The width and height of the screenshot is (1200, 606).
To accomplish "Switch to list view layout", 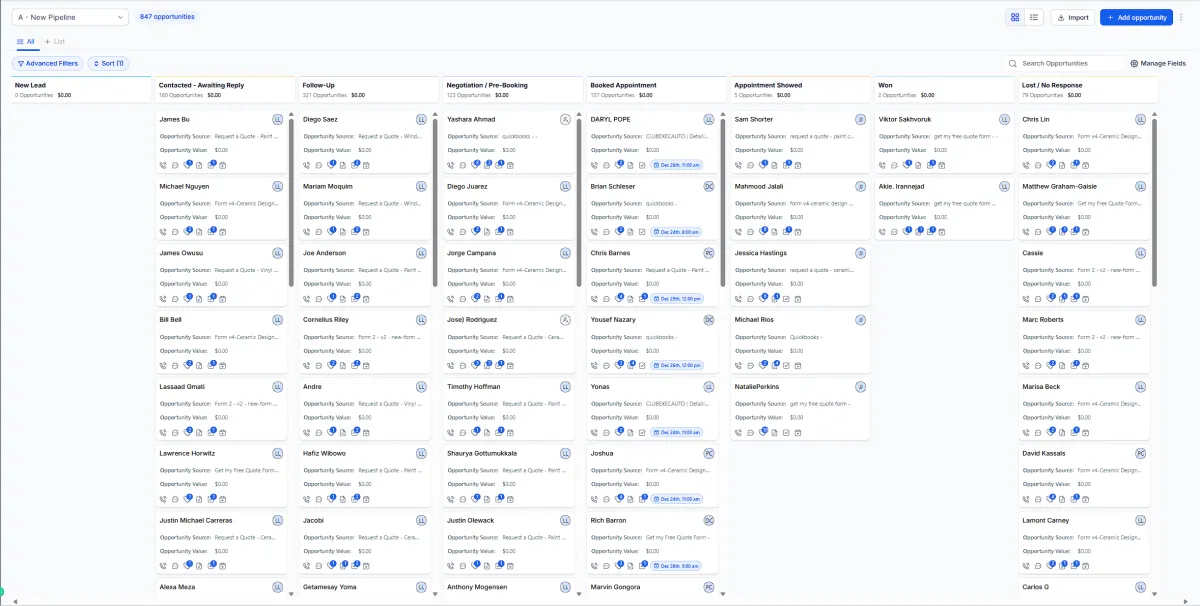I will (1034, 17).
